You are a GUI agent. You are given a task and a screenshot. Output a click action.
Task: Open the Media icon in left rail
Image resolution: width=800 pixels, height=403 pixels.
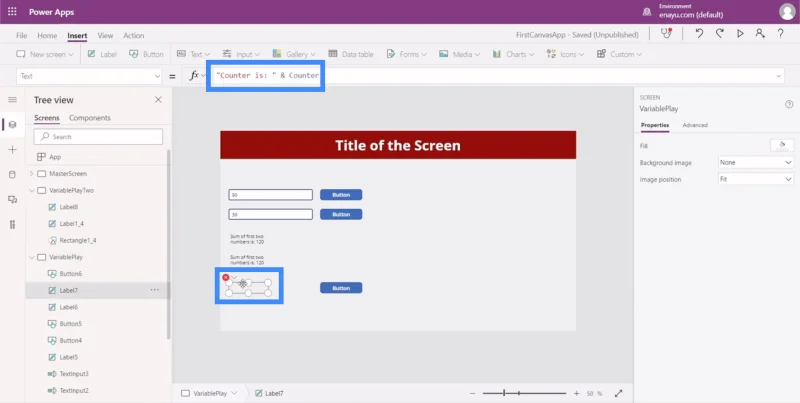(x=12, y=199)
